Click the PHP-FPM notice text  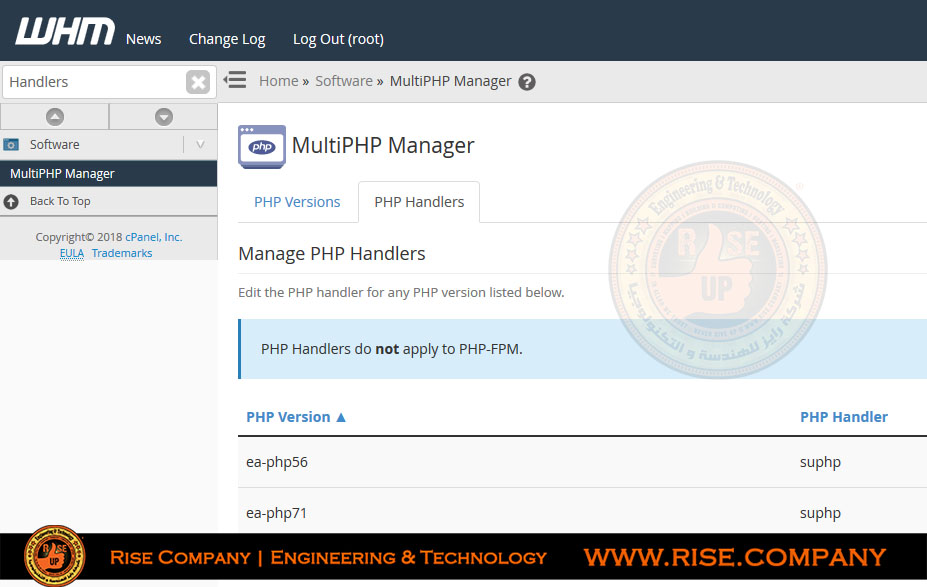(x=391, y=349)
